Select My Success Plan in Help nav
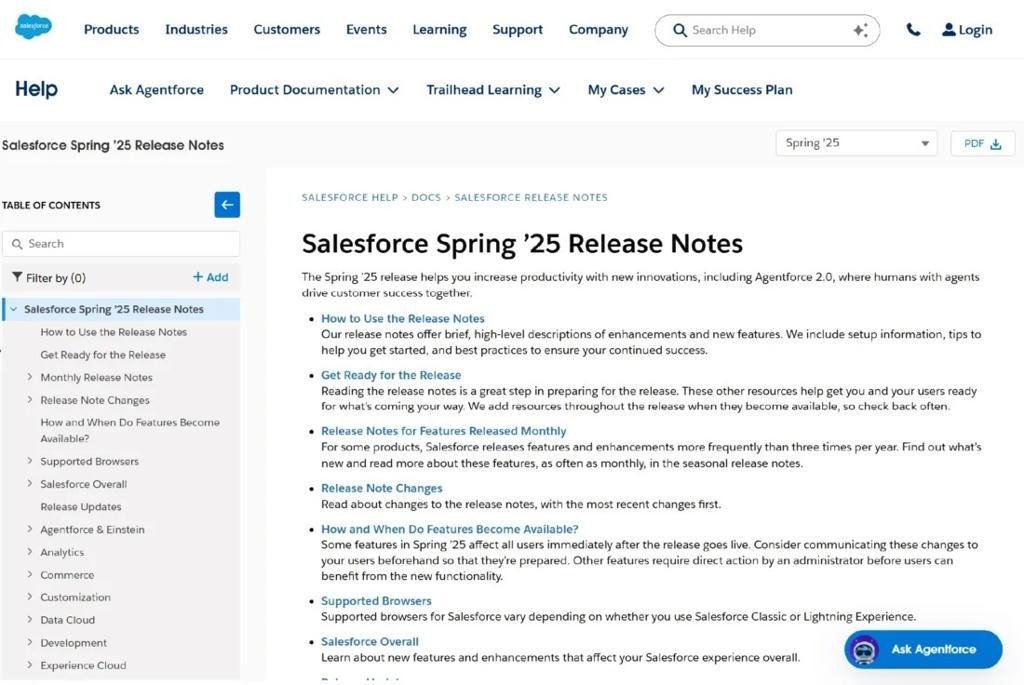The image size is (1024, 685). tap(741, 90)
